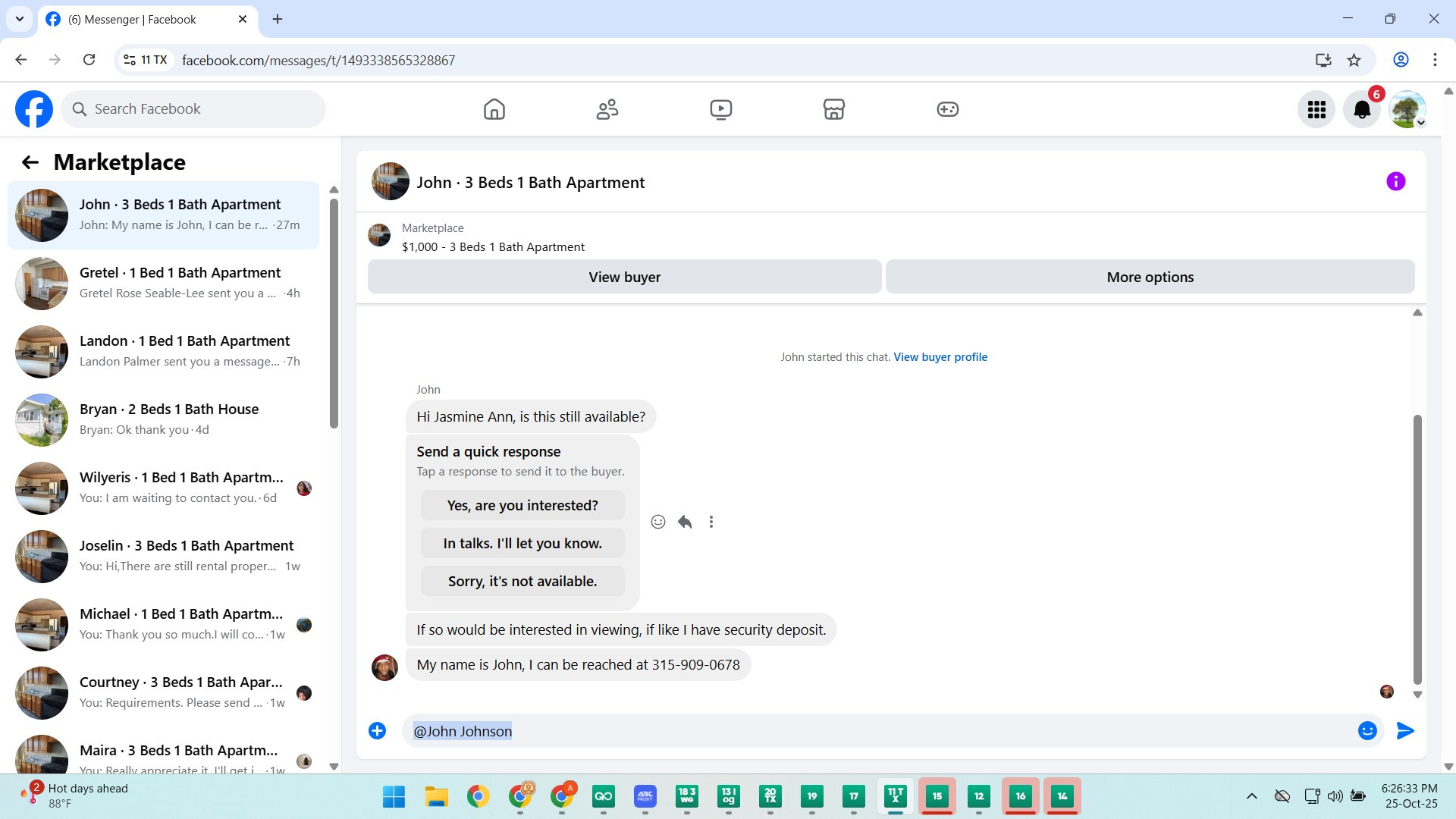The width and height of the screenshot is (1456, 819).
Task: Click the Search Facebook field
Action: 193,109
